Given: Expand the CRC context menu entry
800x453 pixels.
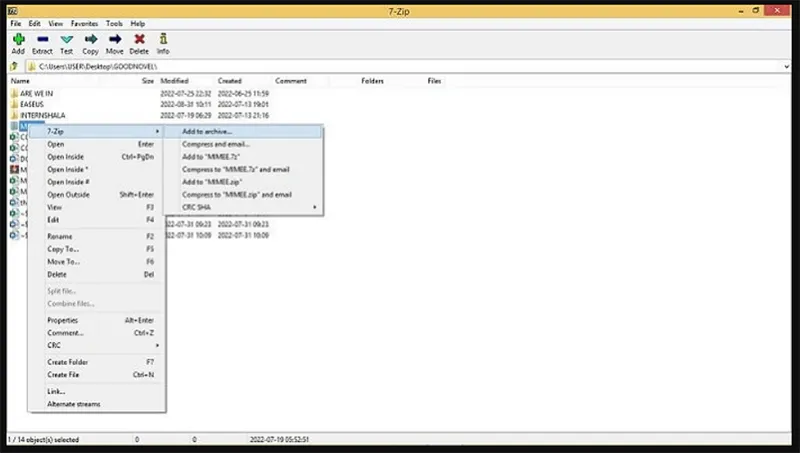Looking at the screenshot, I should point(97,345).
